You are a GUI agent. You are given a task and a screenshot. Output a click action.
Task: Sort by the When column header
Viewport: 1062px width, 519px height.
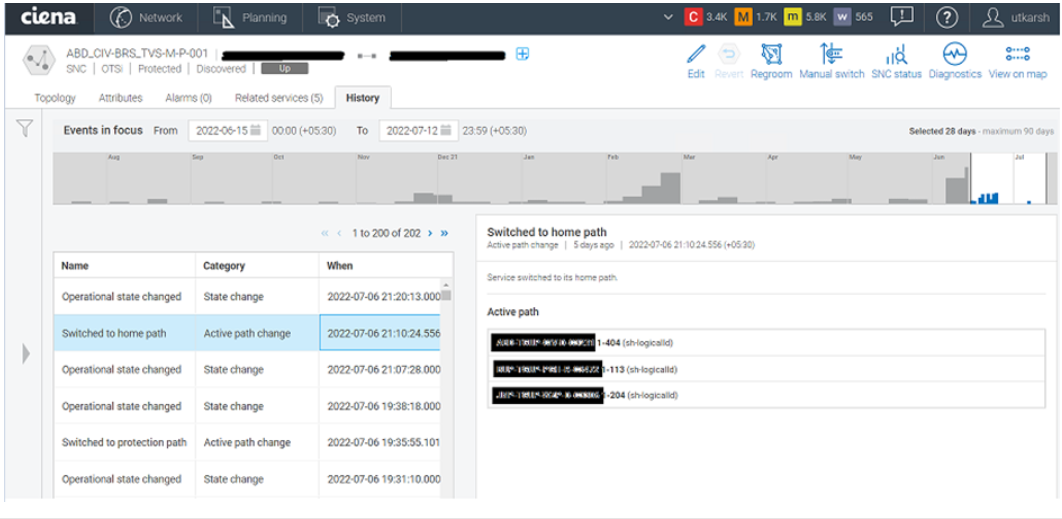pyautogui.click(x=386, y=266)
